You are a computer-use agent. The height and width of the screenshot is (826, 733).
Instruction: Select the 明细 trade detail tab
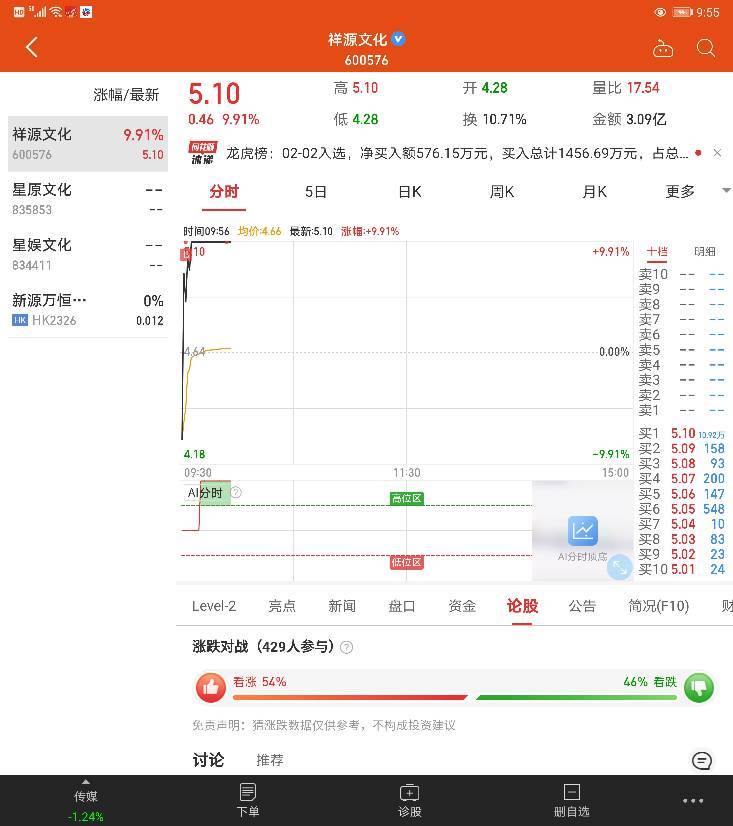705,251
